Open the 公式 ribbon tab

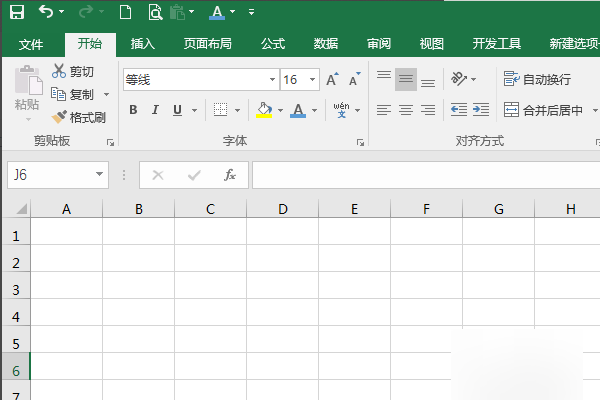(x=272, y=44)
